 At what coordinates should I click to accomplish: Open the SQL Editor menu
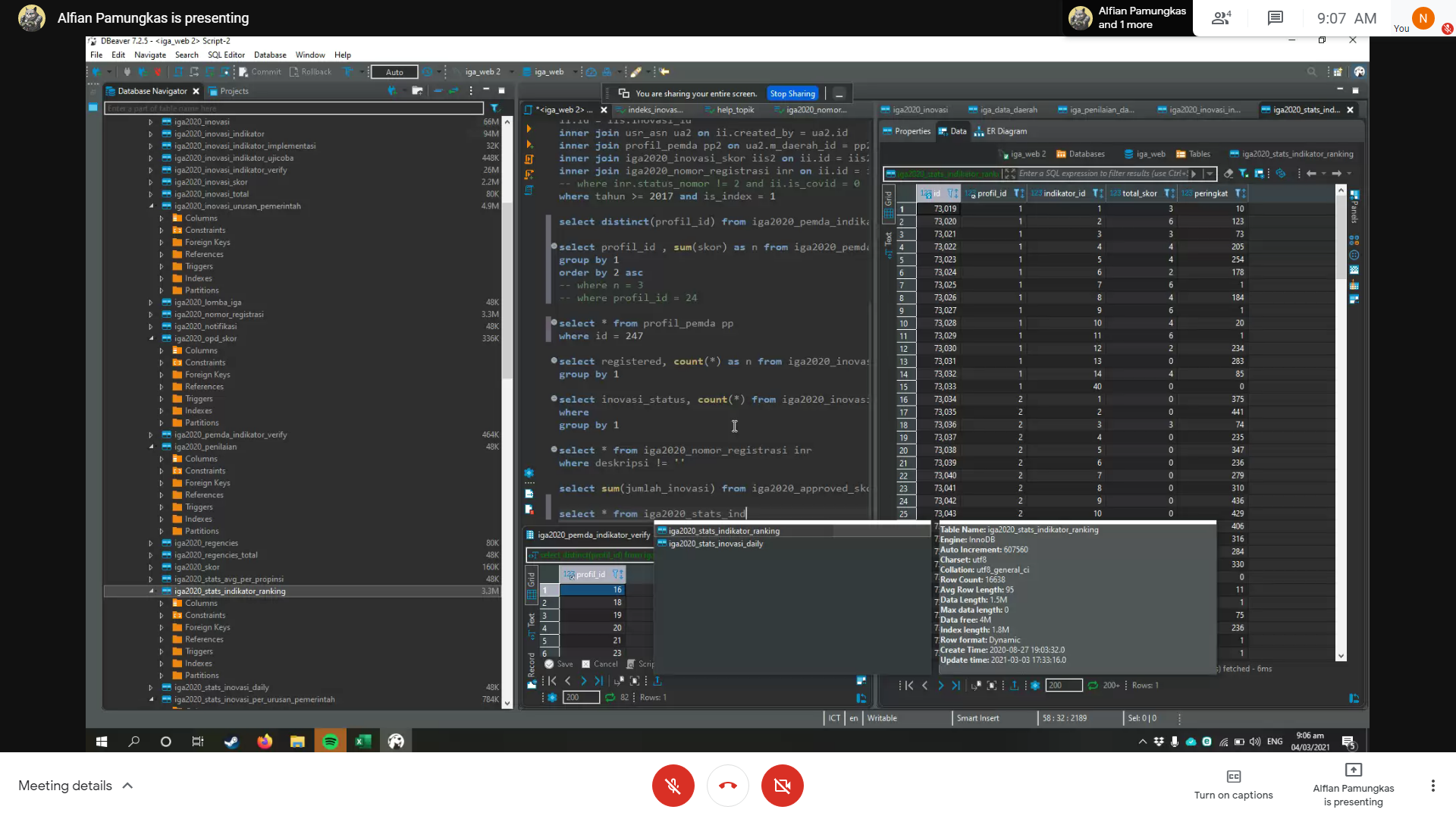(226, 55)
